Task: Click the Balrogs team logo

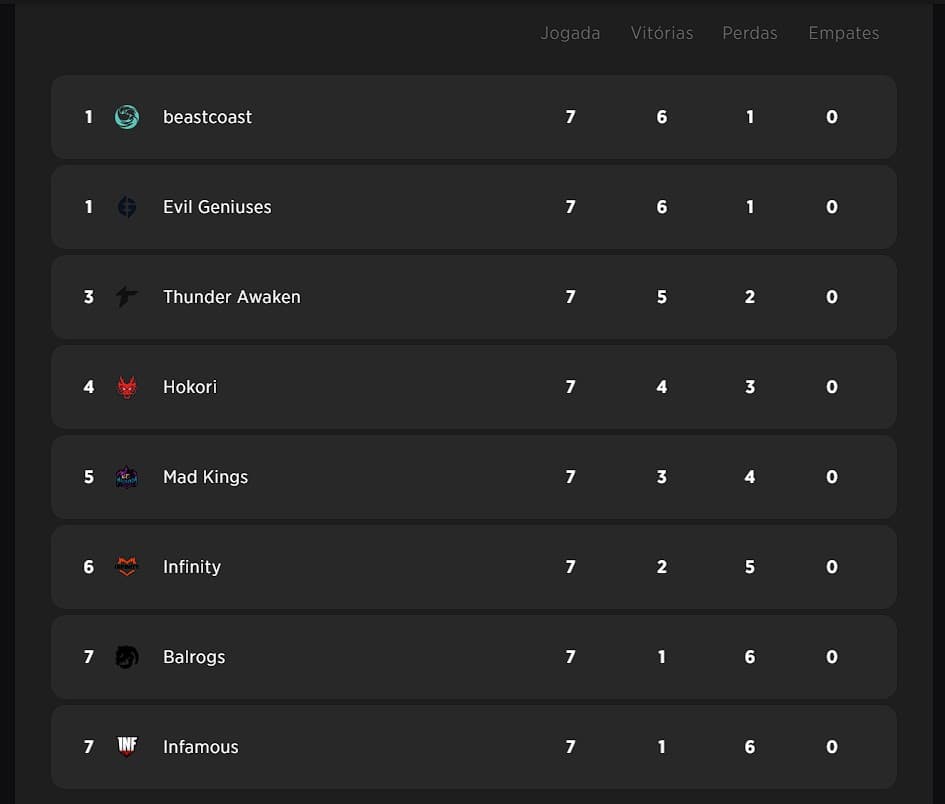Action: (127, 657)
